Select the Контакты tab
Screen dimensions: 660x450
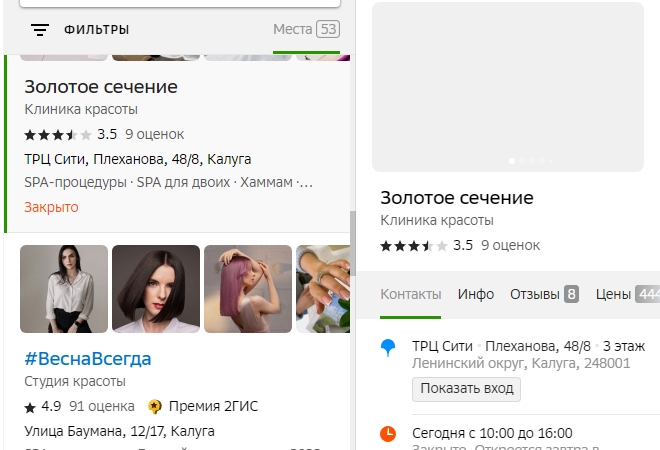click(x=411, y=294)
